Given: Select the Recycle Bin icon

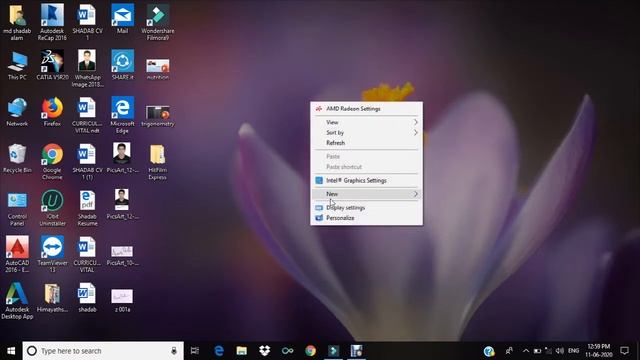Looking at the screenshot, I should point(17,158).
